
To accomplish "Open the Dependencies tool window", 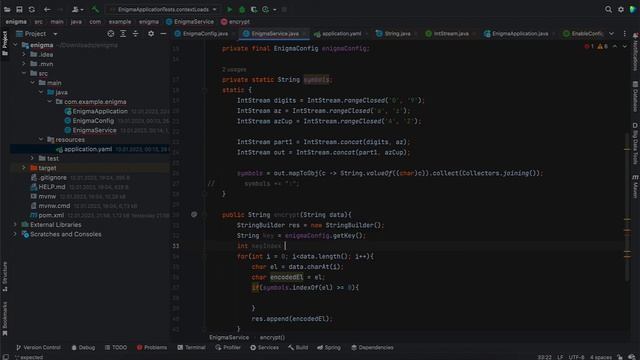I will (372, 347).
